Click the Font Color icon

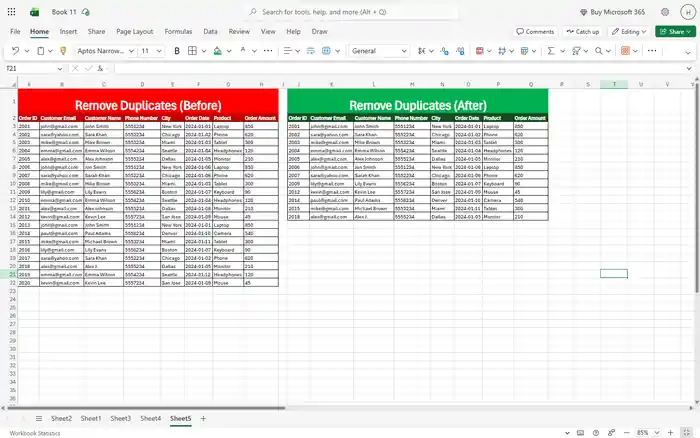[243, 50]
